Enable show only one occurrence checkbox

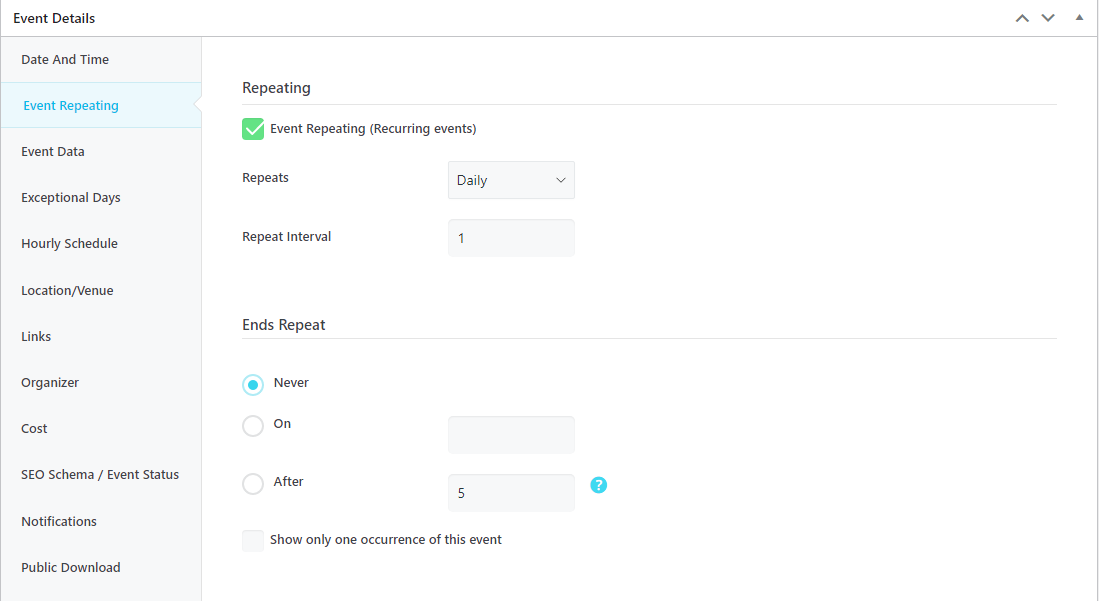[x=253, y=541]
